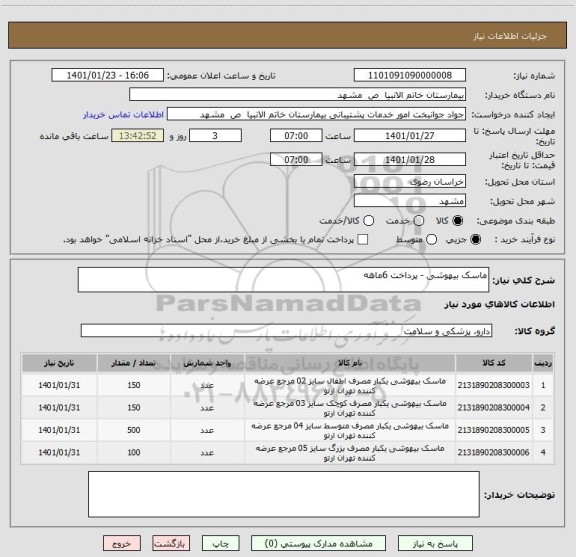Click product code 2131890208300005

(494, 430)
